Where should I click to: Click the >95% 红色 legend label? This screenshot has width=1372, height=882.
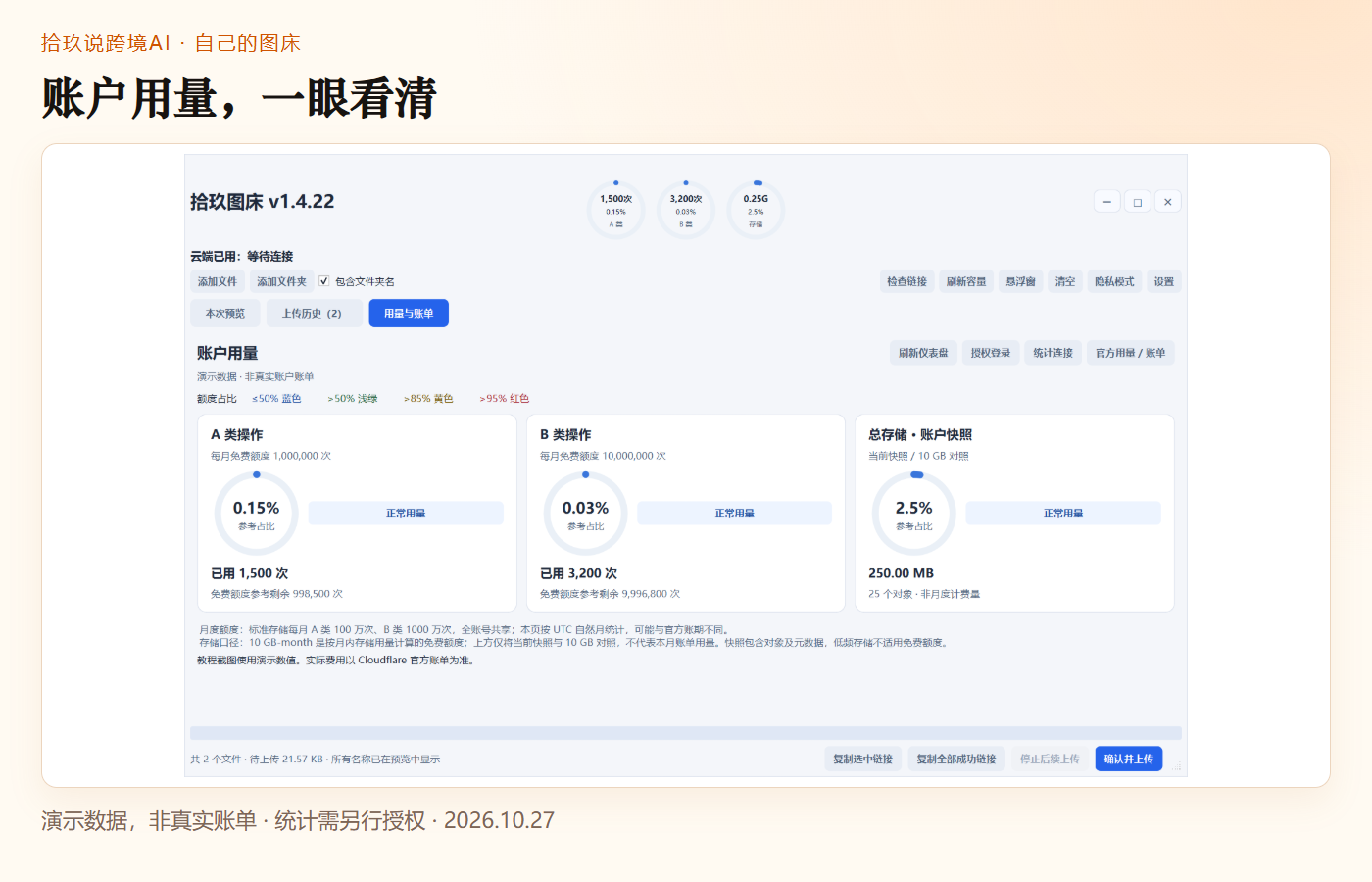coord(505,399)
